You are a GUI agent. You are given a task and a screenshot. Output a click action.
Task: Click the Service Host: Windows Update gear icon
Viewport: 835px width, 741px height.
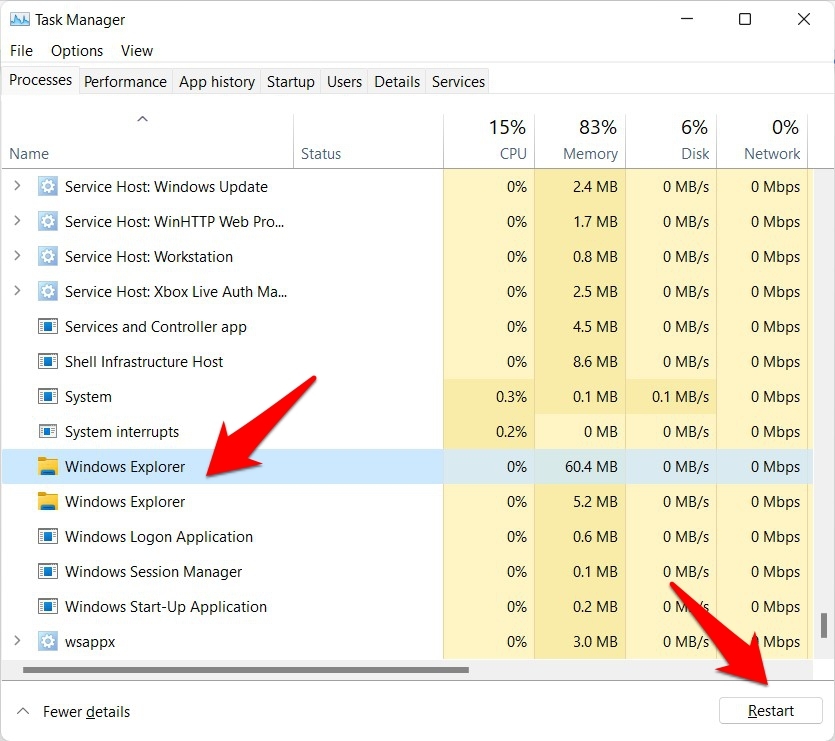point(48,187)
